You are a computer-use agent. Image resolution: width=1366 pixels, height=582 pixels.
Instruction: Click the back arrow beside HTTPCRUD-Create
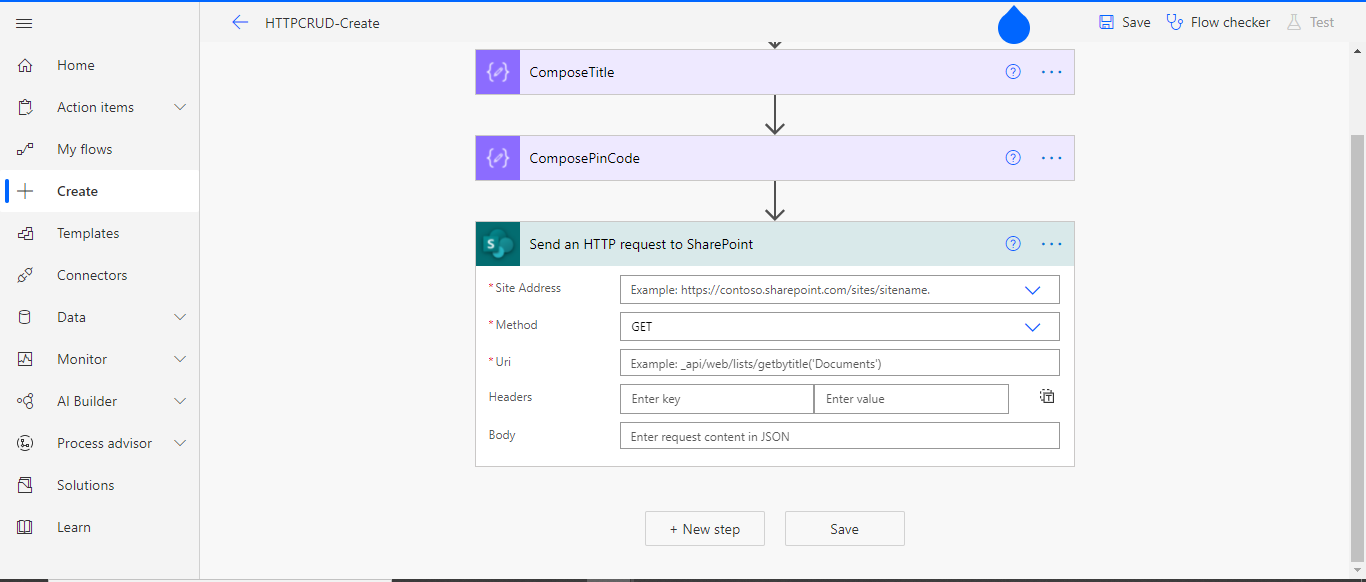240,22
